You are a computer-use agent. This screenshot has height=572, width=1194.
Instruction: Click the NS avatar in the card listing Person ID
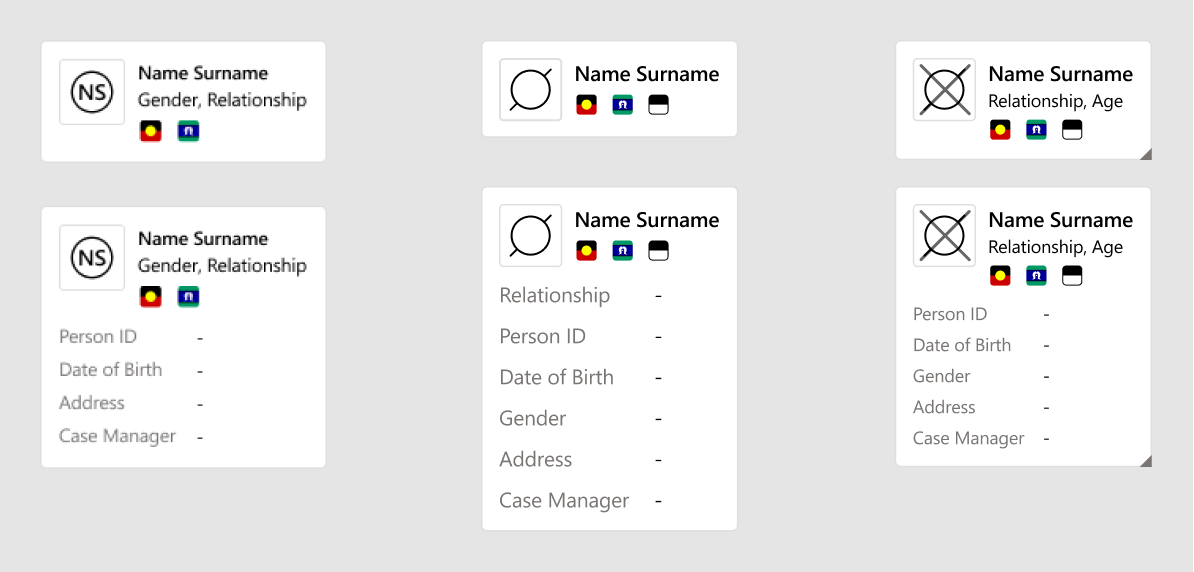coord(92,258)
